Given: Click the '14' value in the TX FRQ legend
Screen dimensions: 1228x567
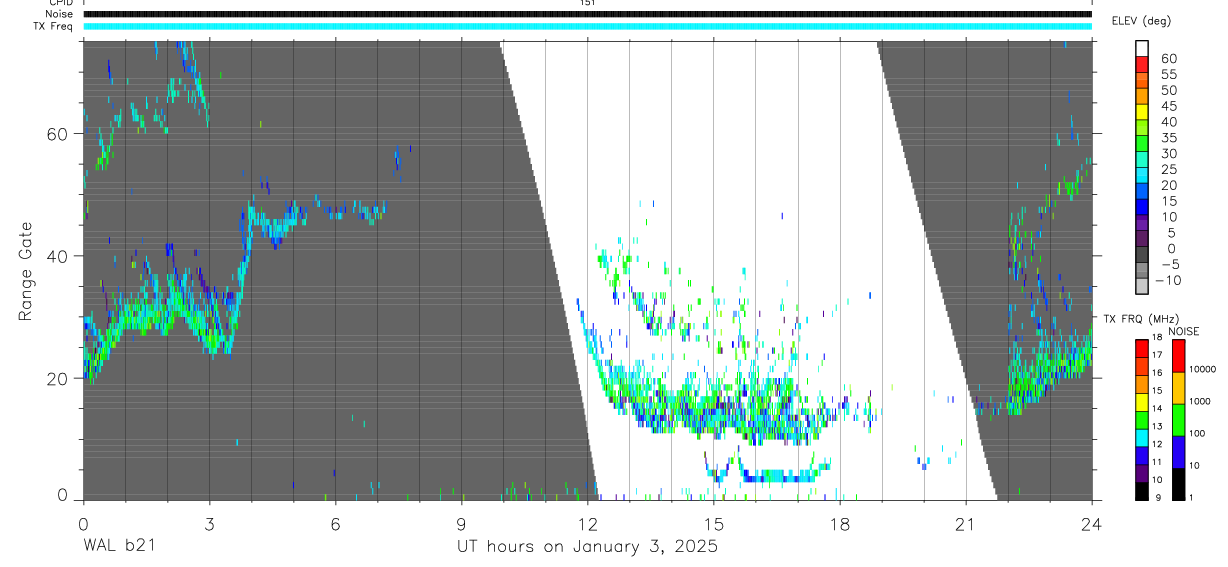Looking at the screenshot, I should coord(1157,409).
